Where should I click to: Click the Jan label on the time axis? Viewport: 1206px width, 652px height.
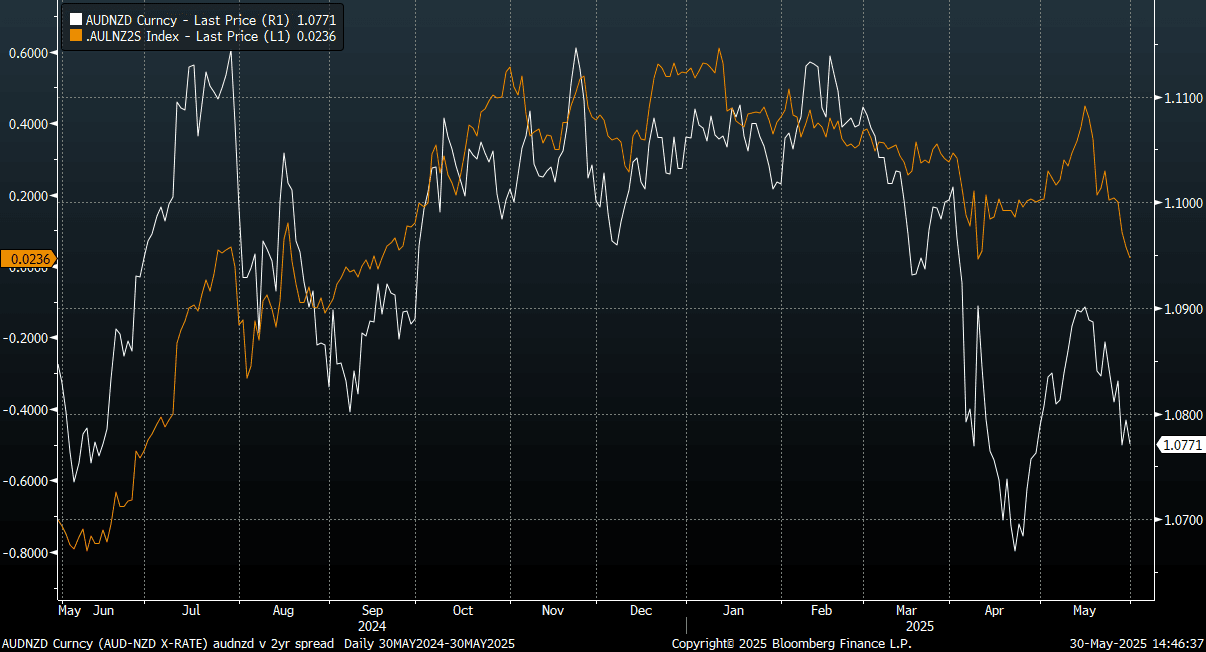[733, 610]
